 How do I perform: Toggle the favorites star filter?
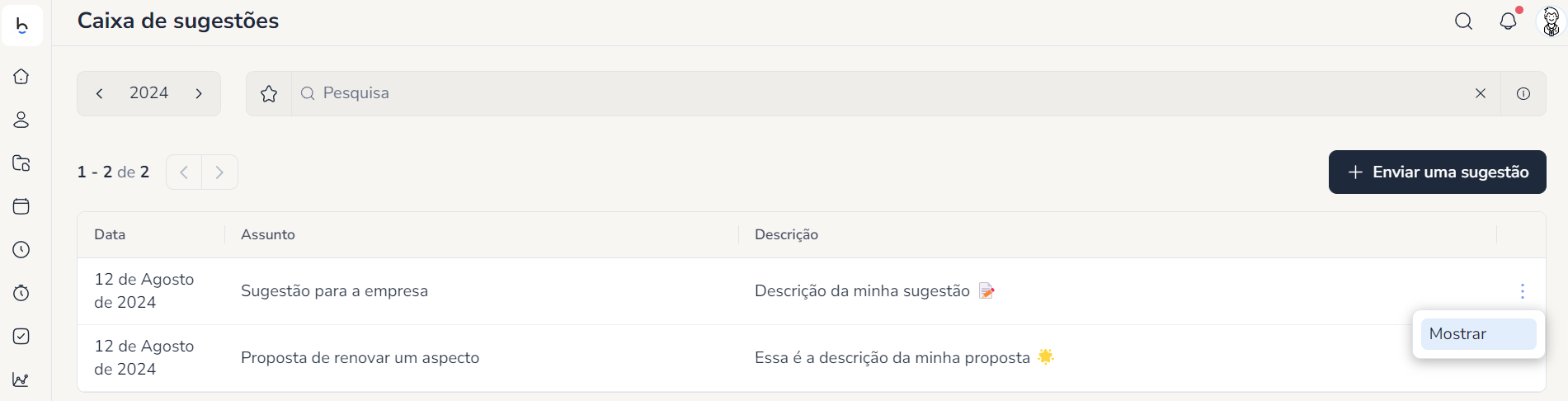point(269,94)
